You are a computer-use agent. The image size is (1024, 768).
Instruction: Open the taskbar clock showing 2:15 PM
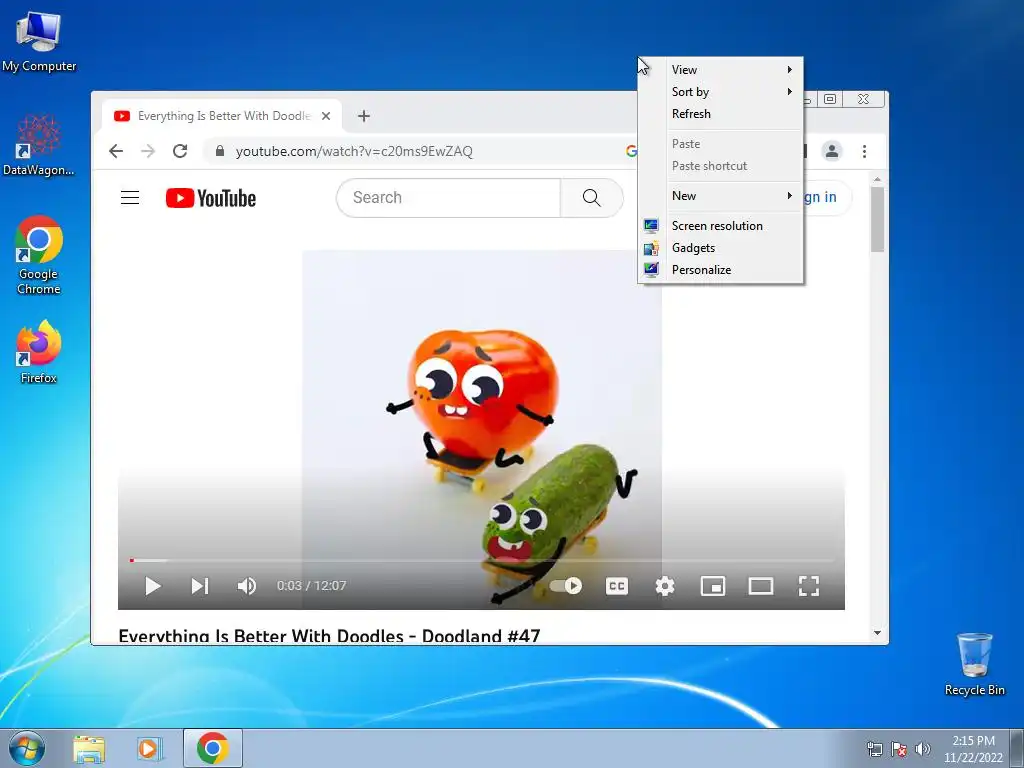coord(973,749)
